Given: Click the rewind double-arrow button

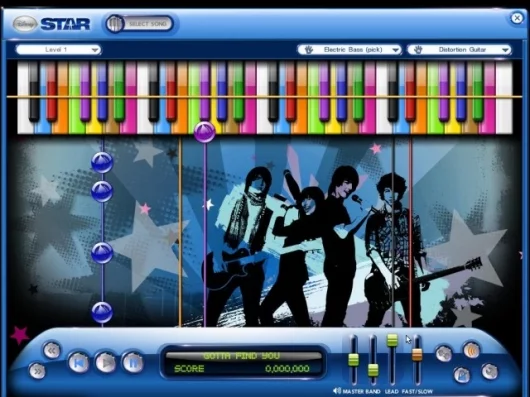Looking at the screenshot, I should pos(52,350).
